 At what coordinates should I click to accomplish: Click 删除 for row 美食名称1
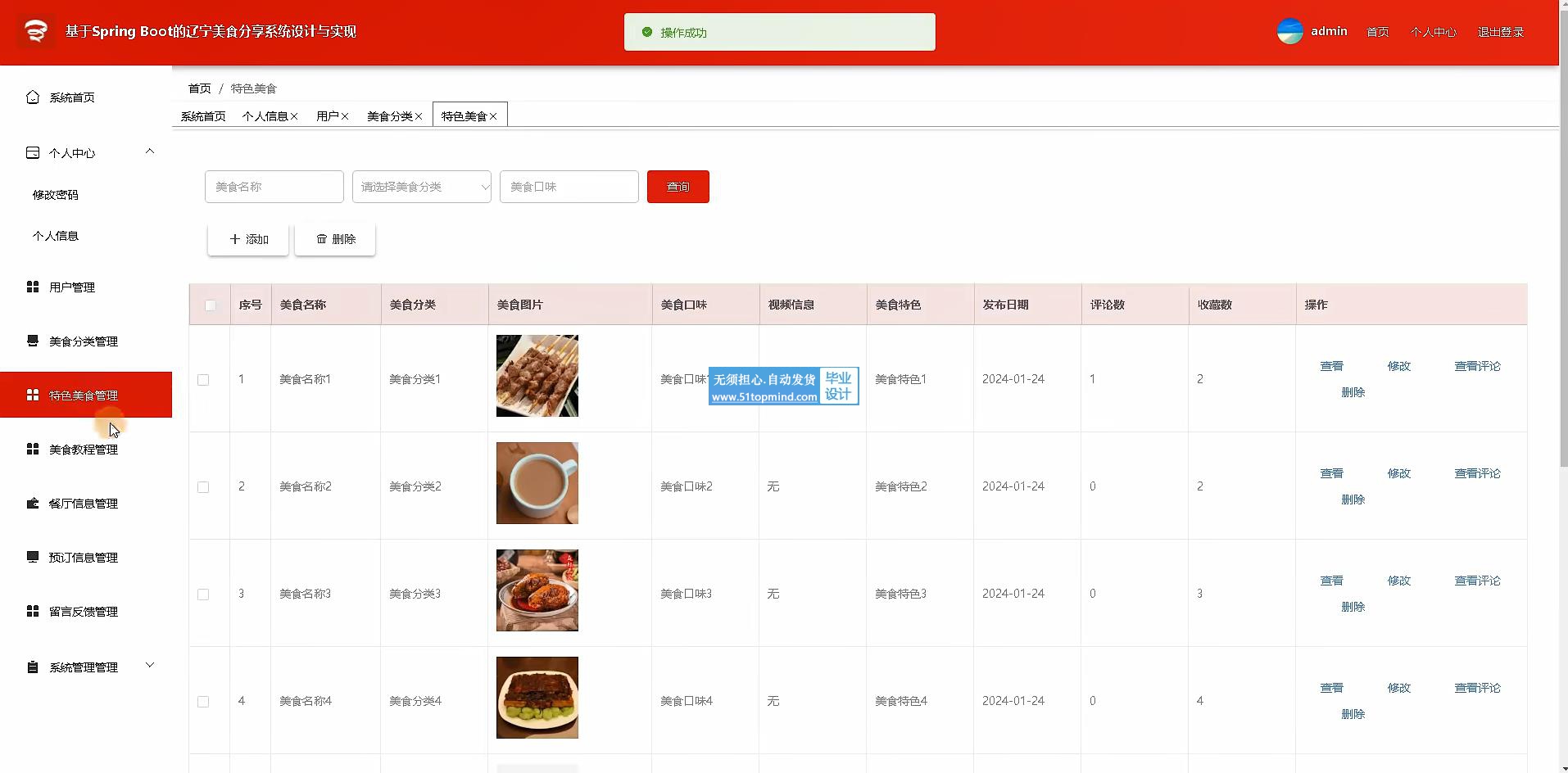[1353, 392]
